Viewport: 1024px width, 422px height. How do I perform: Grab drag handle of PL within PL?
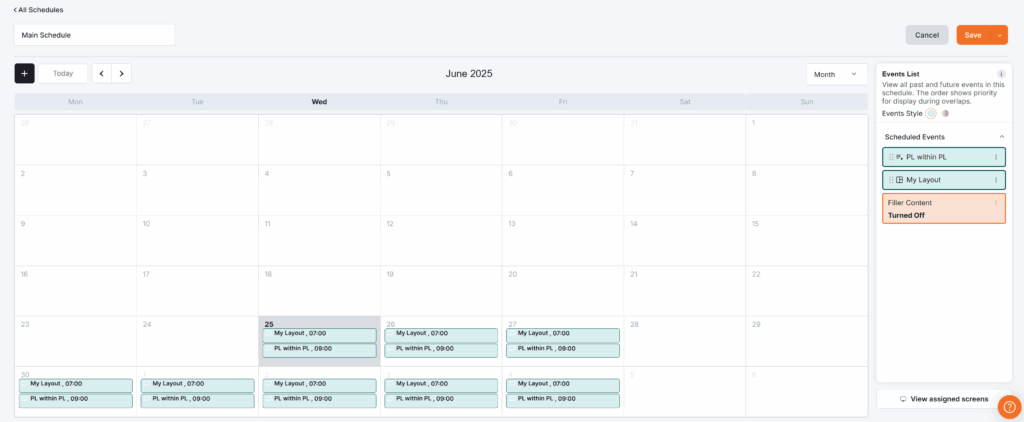click(891, 157)
